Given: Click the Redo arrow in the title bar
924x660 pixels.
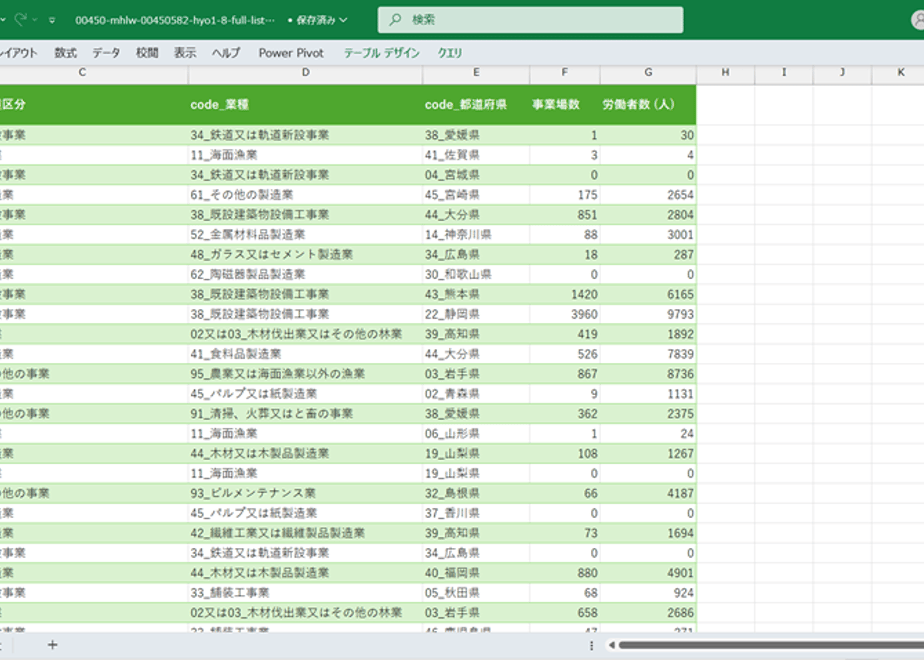Looking at the screenshot, I should click(x=21, y=19).
